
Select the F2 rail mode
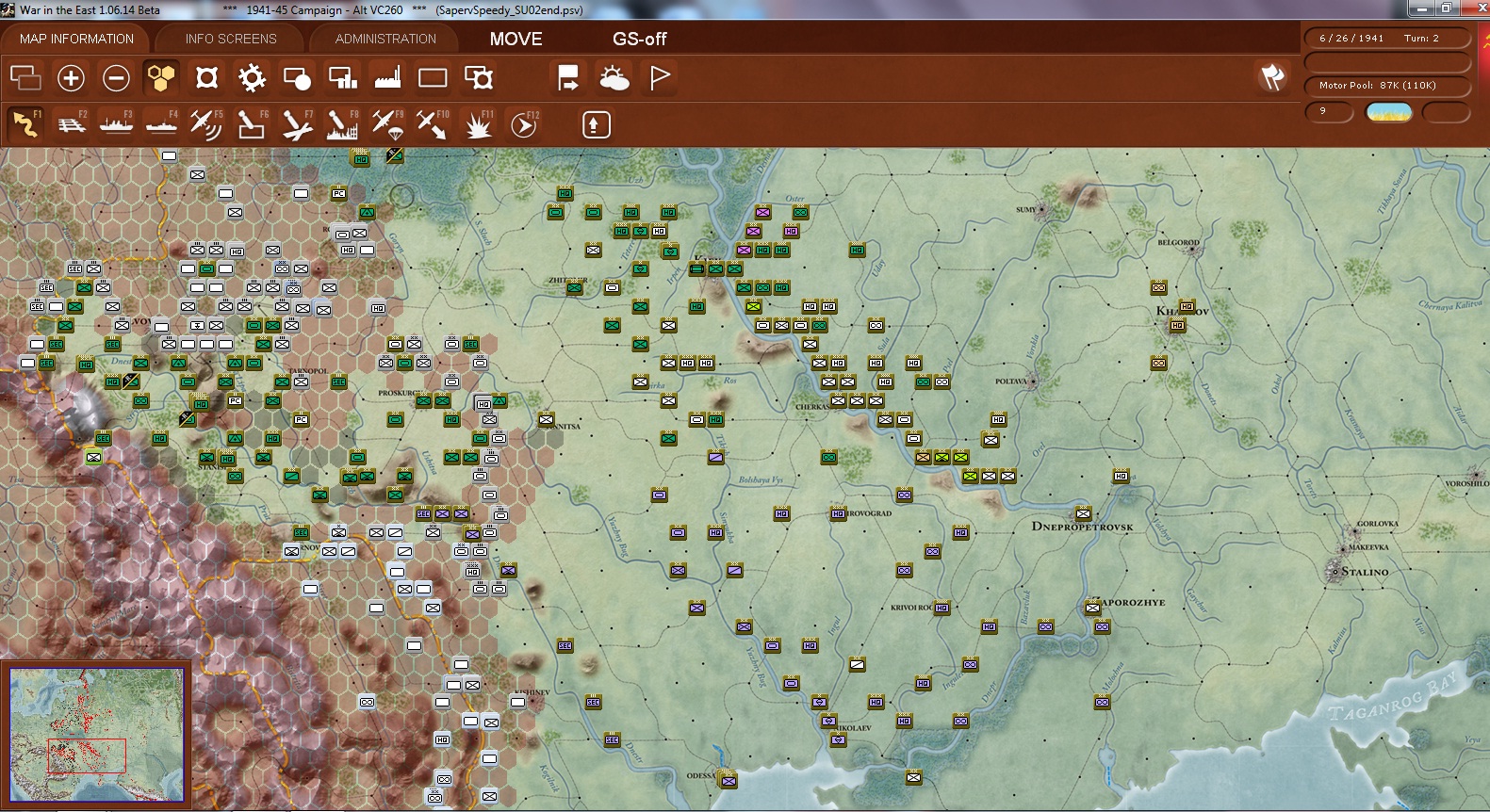tap(71, 124)
